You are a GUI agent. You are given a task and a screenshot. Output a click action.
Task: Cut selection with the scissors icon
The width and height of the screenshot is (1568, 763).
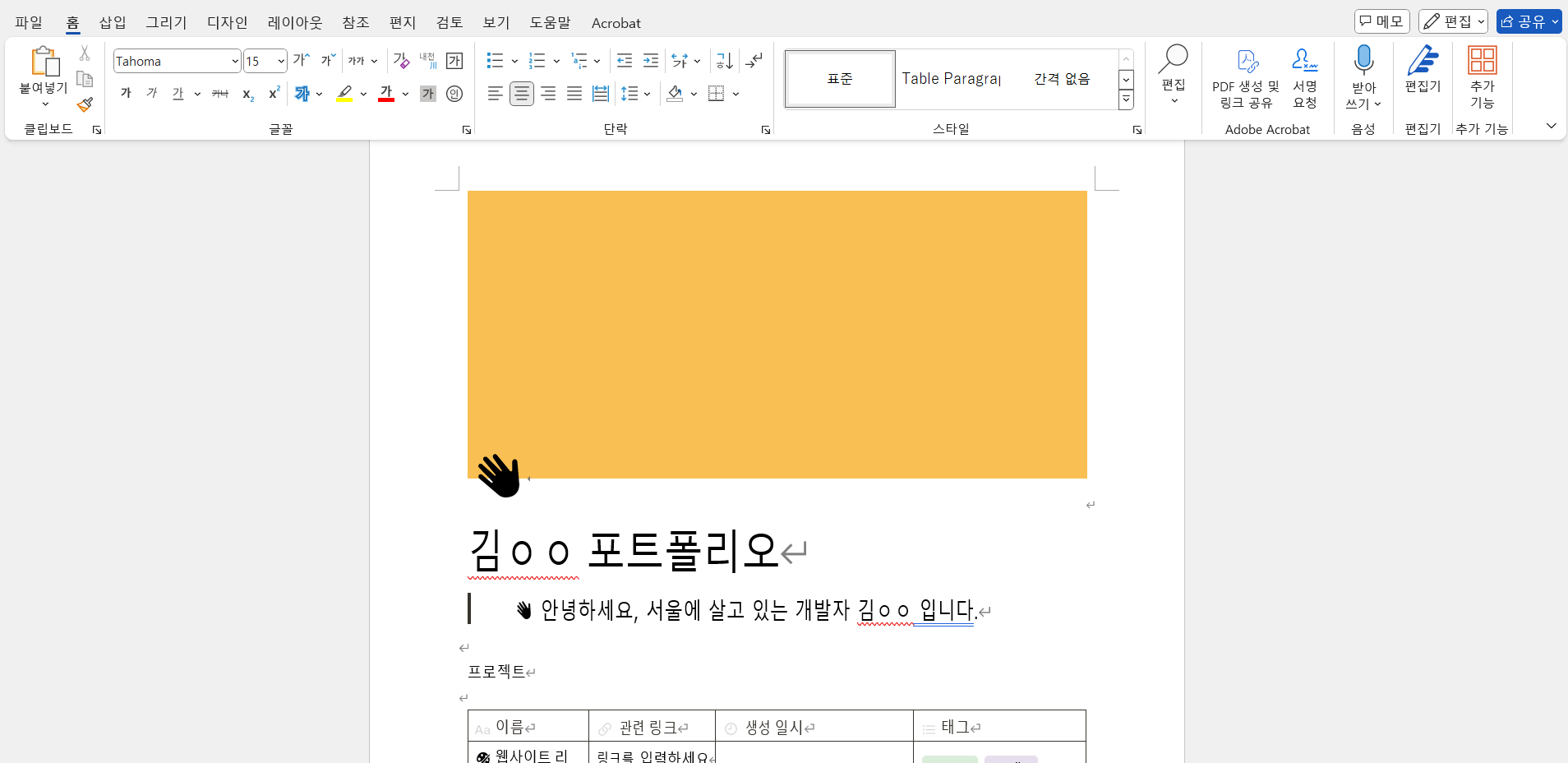[x=85, y=53]
